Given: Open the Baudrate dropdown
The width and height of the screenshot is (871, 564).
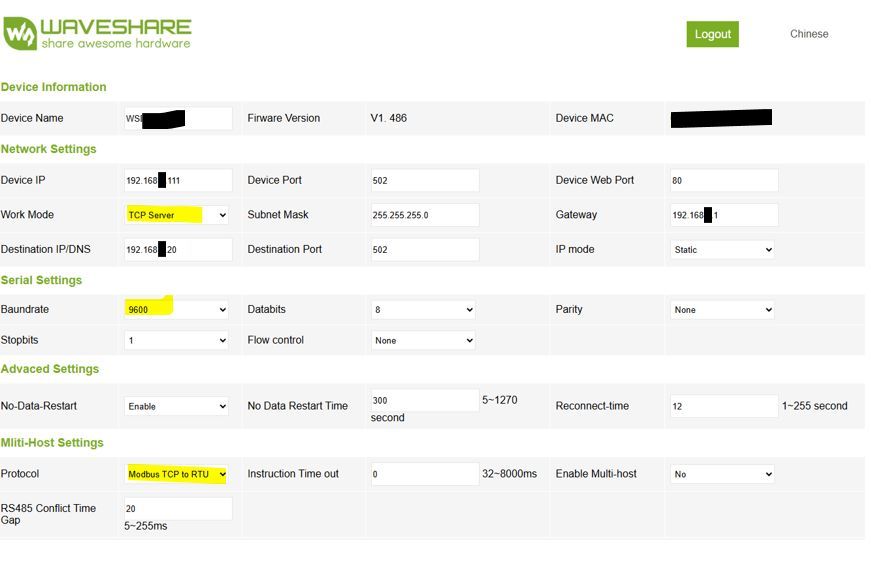Looking at the screenshot, I should [x=177, y=310].
